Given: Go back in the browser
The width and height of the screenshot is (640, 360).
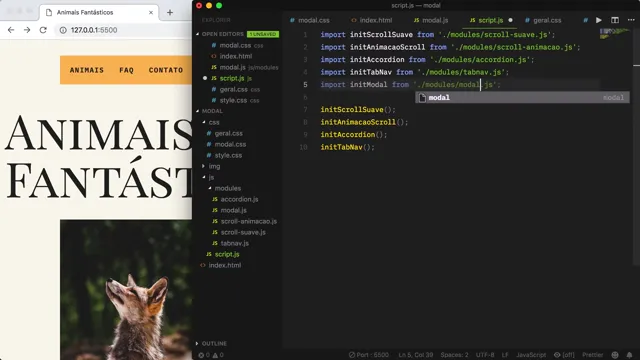Looking at the screenshot, I should pos(11,30).
